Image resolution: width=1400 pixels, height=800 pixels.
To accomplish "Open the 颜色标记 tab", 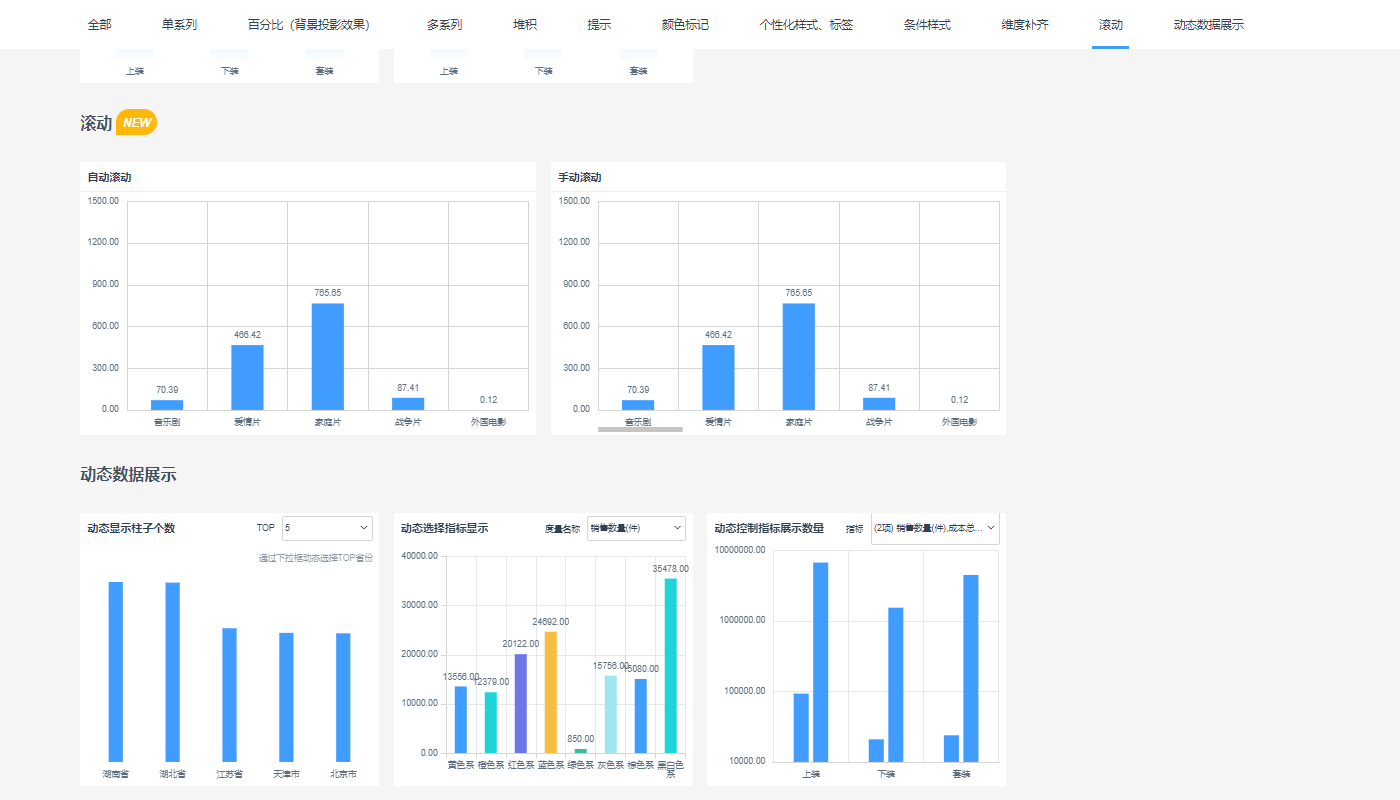I will pos(685,25).
